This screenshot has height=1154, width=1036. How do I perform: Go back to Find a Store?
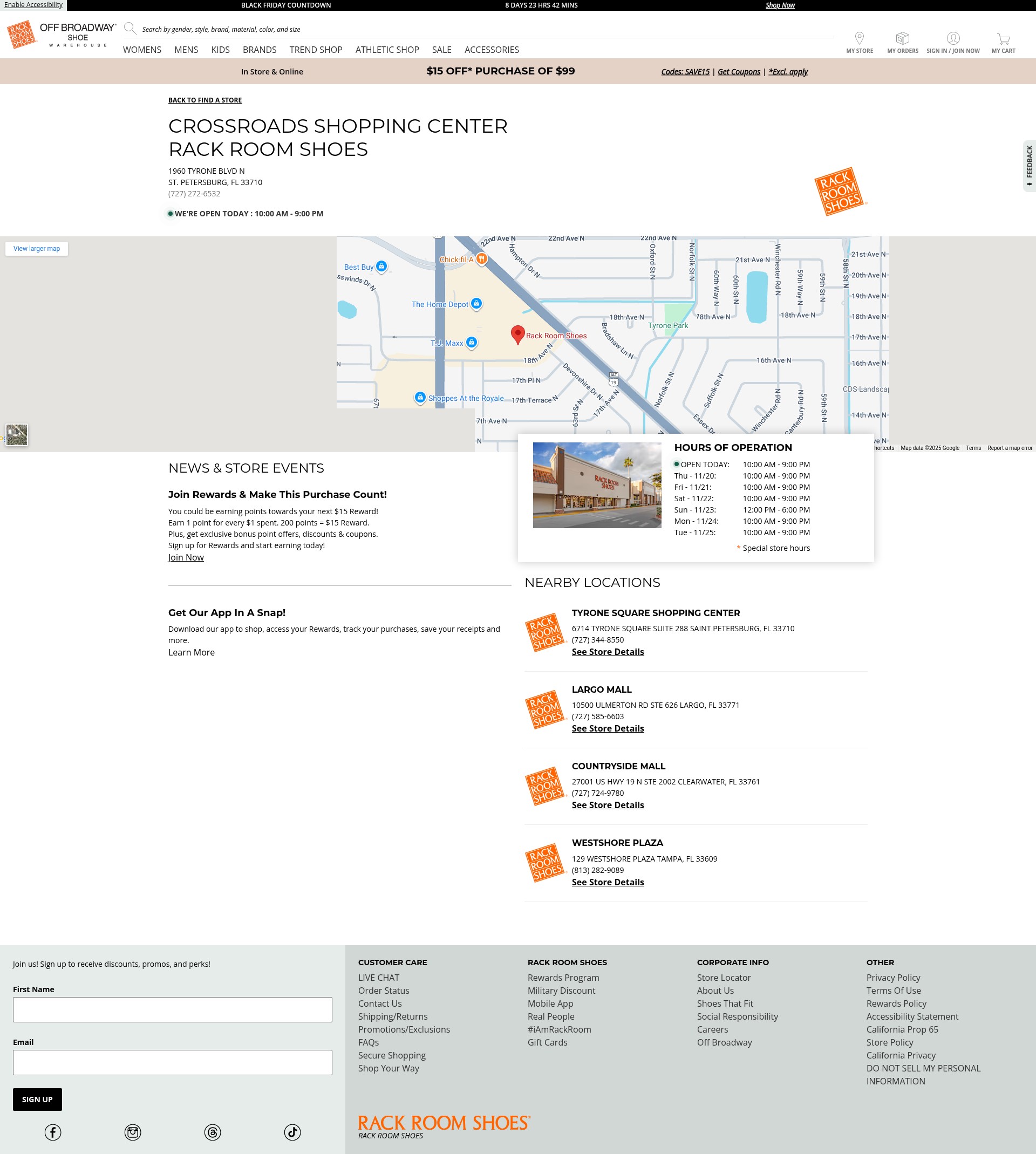205,100
